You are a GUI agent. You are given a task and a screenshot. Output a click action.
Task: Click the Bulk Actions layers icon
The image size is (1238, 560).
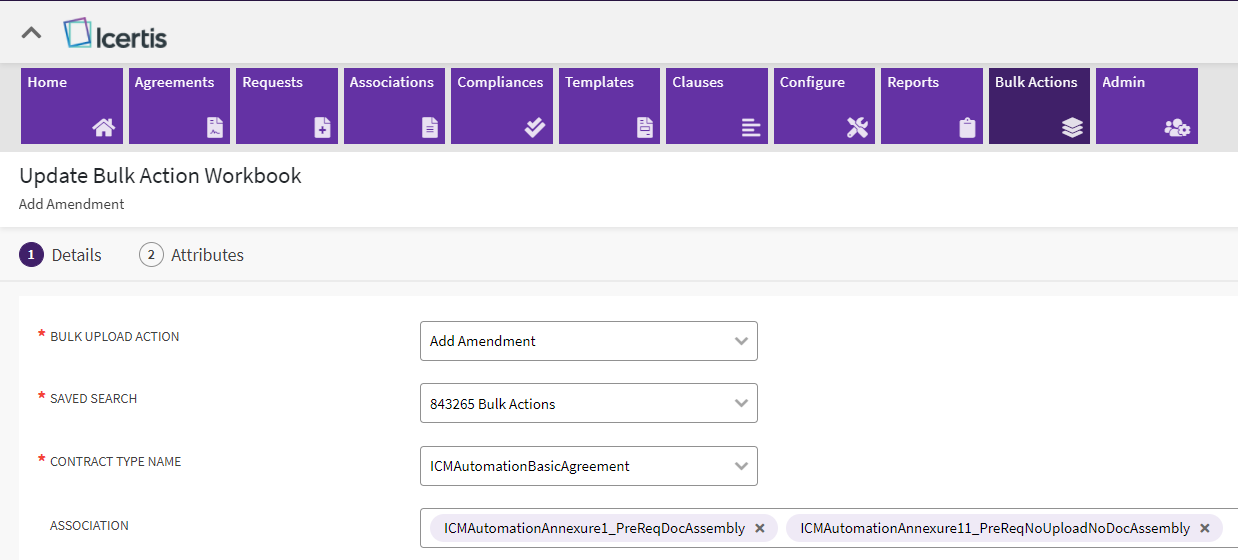click(1072, 127)
